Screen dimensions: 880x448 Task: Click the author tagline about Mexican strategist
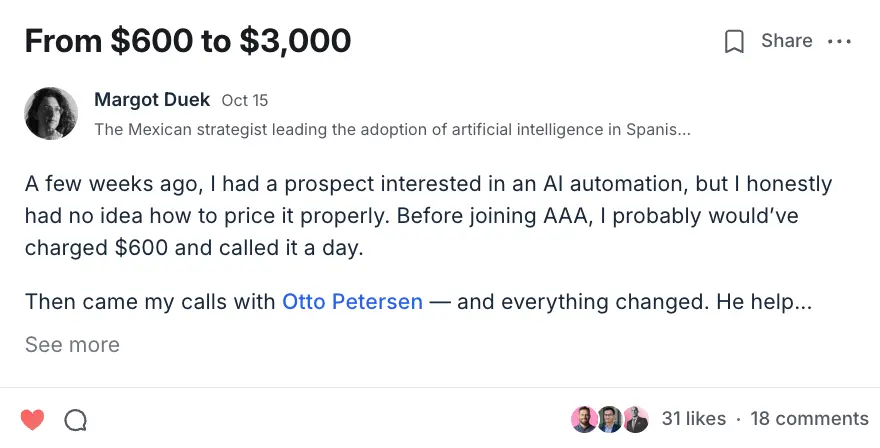tap(392, 129)
